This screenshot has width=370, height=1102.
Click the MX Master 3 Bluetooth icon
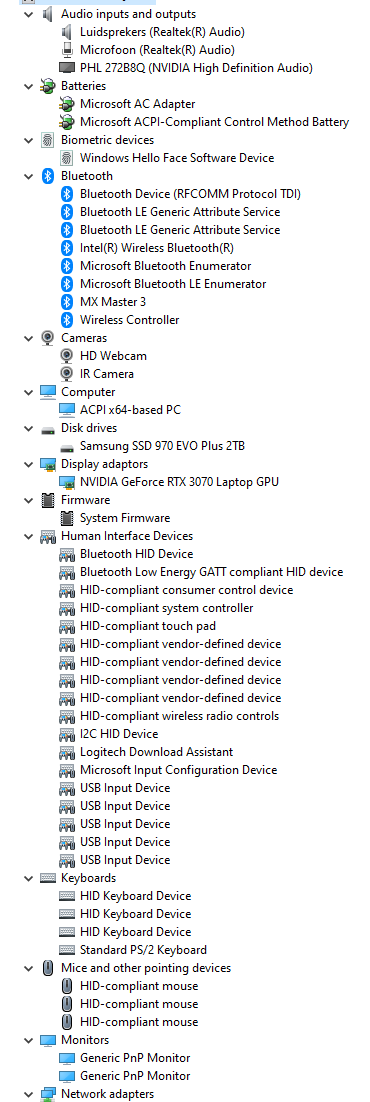point(67,302)
